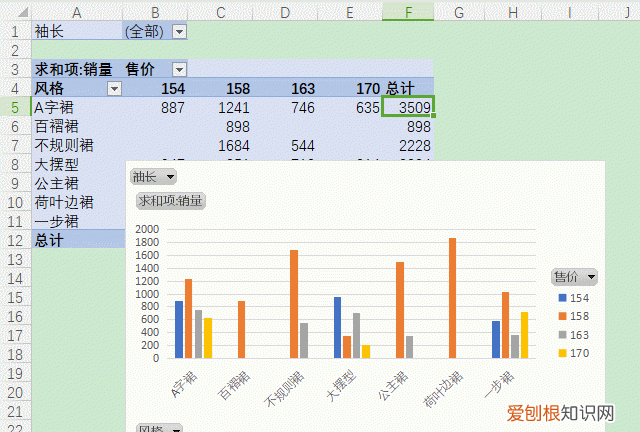
Task: Click the 袖长 field button on the chart
Action: 153,177
